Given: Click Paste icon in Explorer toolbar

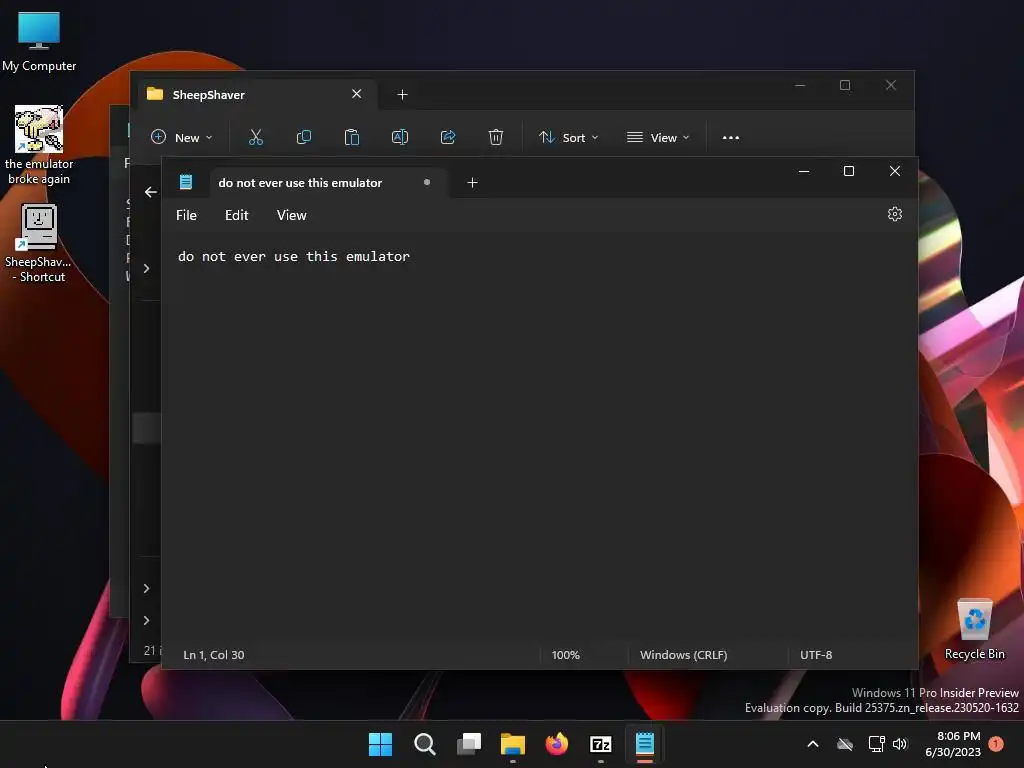Looking at the screenshot, I should tap(351, 137).
